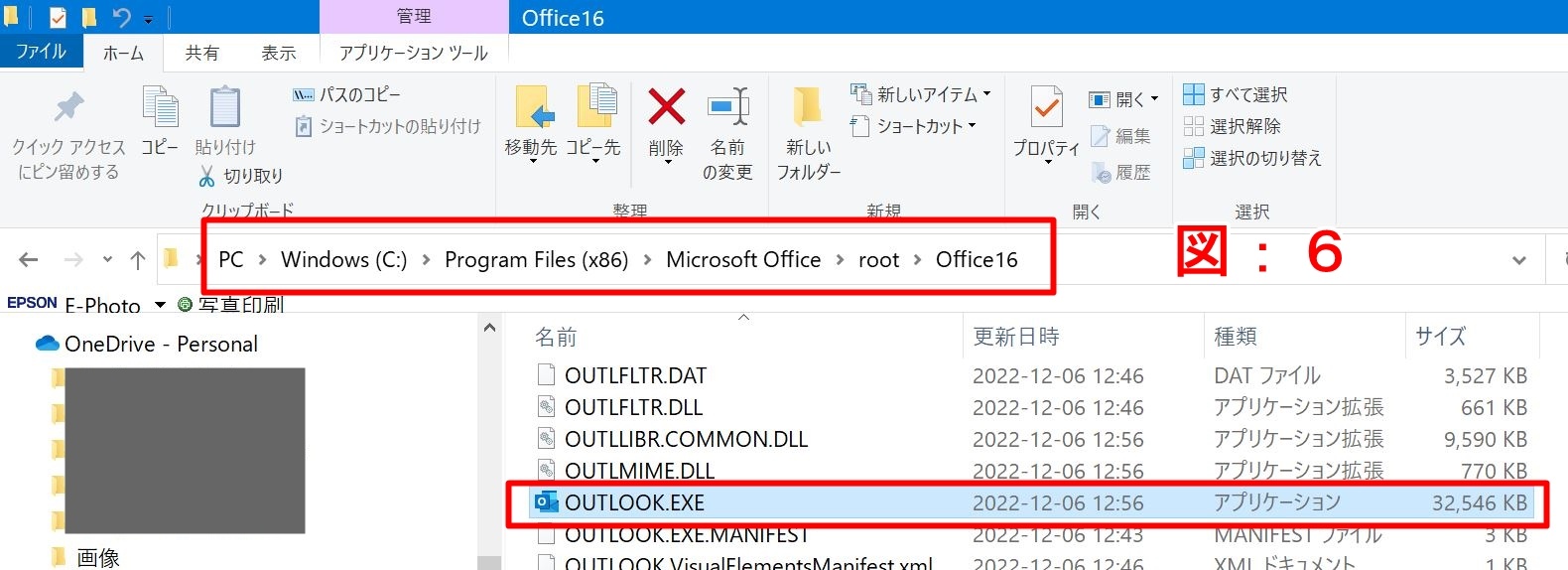The width and height of the screenshot is (1568, 570).
Task: Click 選択解除 (Select none)
Action: [x=1233, y=126]
